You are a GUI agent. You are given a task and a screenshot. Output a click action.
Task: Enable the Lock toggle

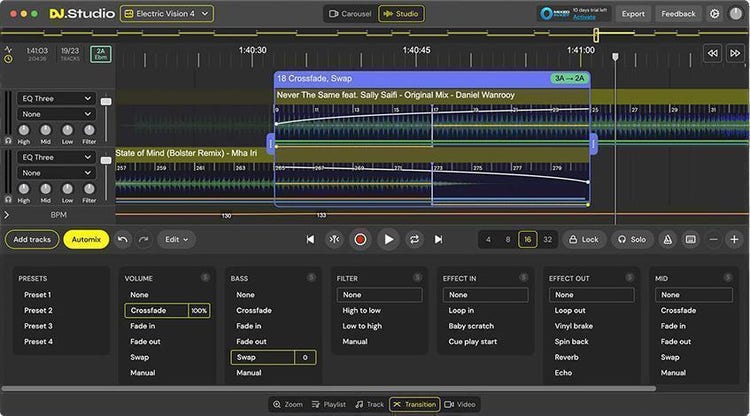[x=583, y=240]
